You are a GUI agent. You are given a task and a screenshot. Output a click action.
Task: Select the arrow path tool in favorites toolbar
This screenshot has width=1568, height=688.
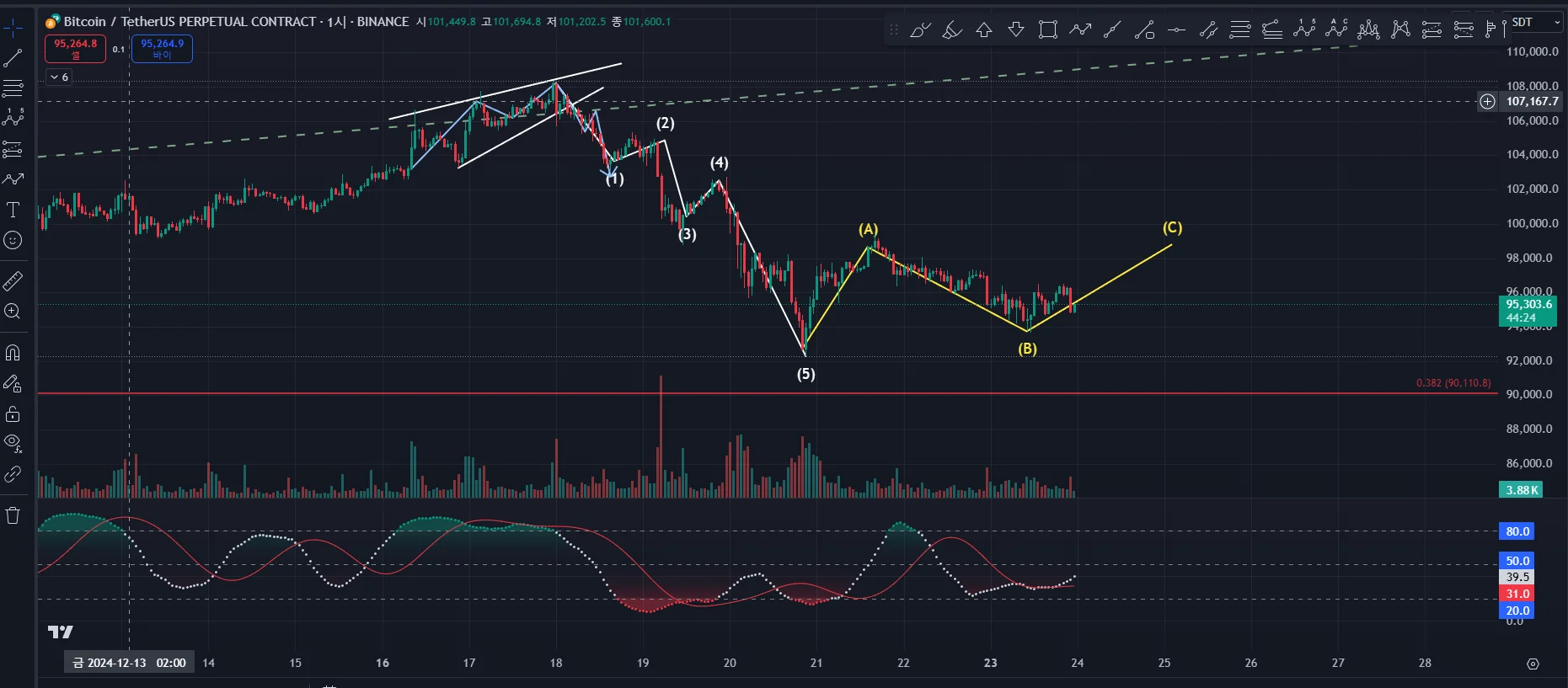1080,30
